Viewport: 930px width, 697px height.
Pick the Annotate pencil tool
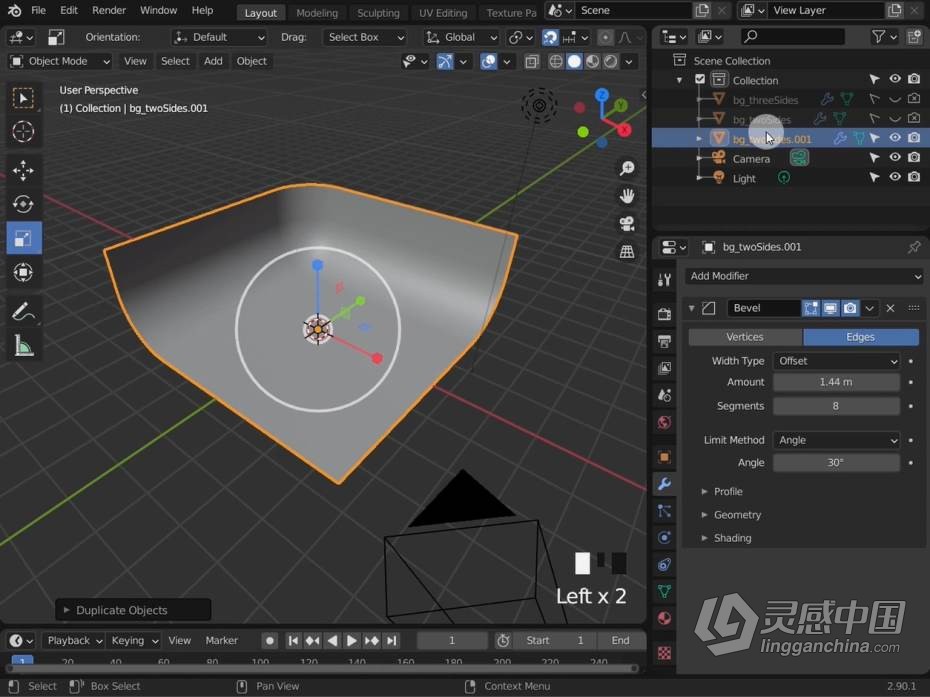tap(23, 311)
